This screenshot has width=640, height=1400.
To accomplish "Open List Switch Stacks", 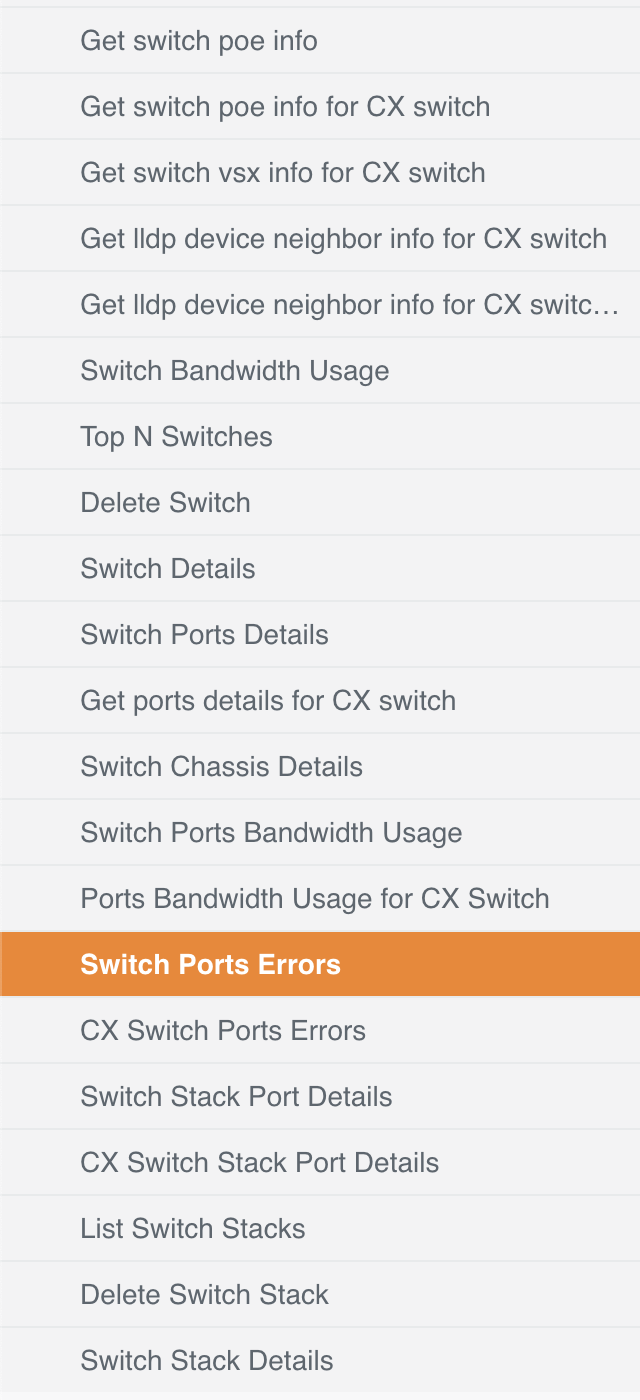I will [193, 1229].
